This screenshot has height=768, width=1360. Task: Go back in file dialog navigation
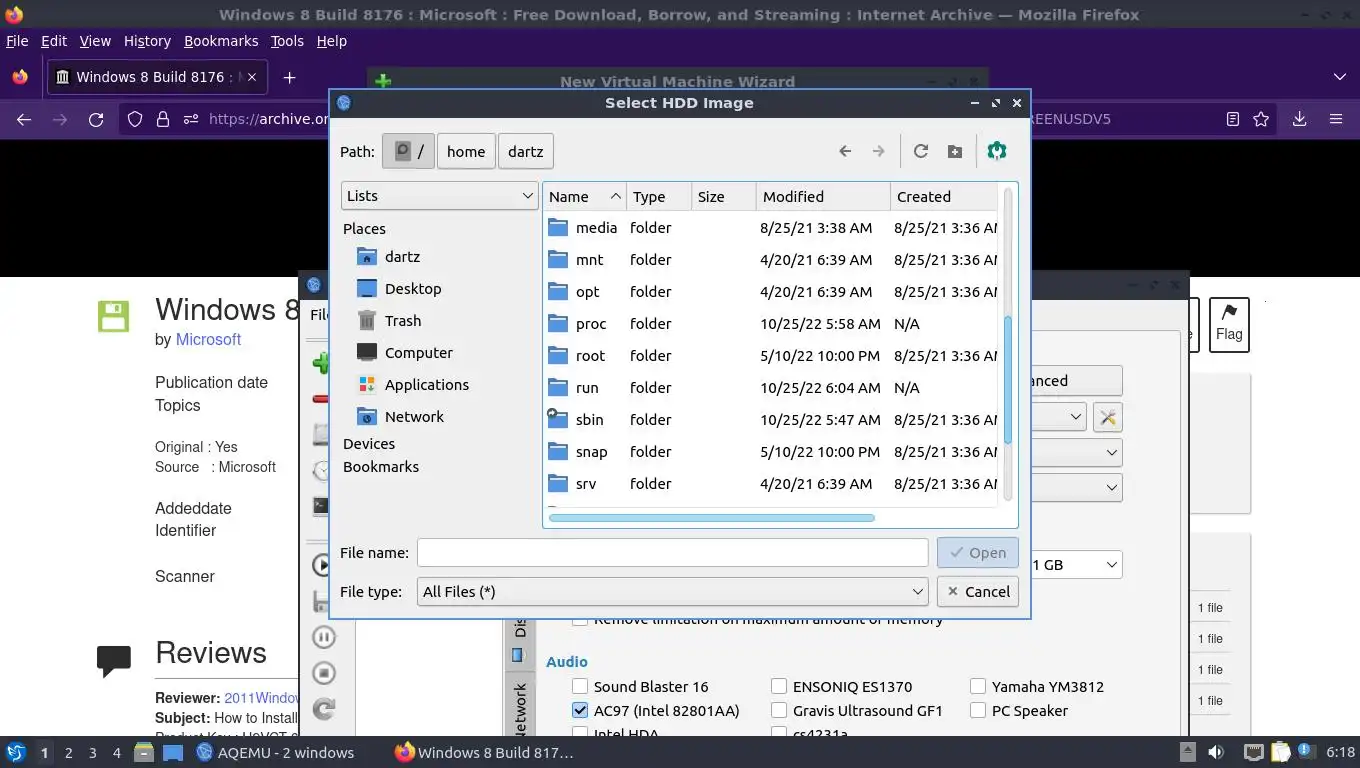845,151
